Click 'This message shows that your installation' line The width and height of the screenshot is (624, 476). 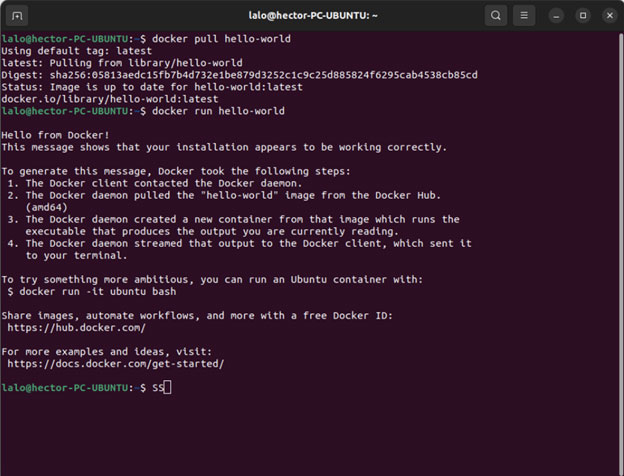(x=224, y=147)
